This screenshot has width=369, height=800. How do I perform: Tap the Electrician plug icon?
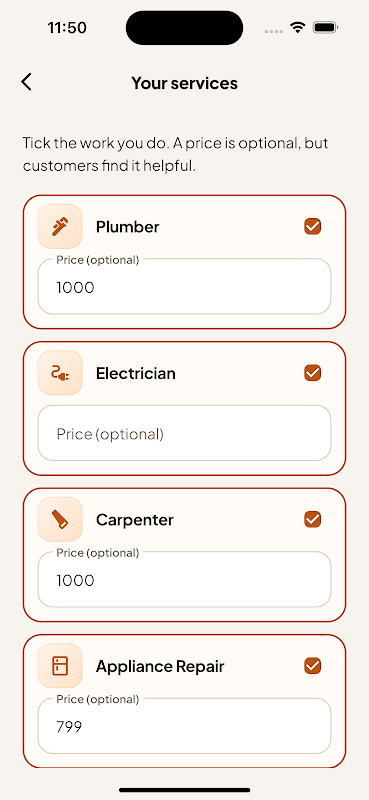60,373
